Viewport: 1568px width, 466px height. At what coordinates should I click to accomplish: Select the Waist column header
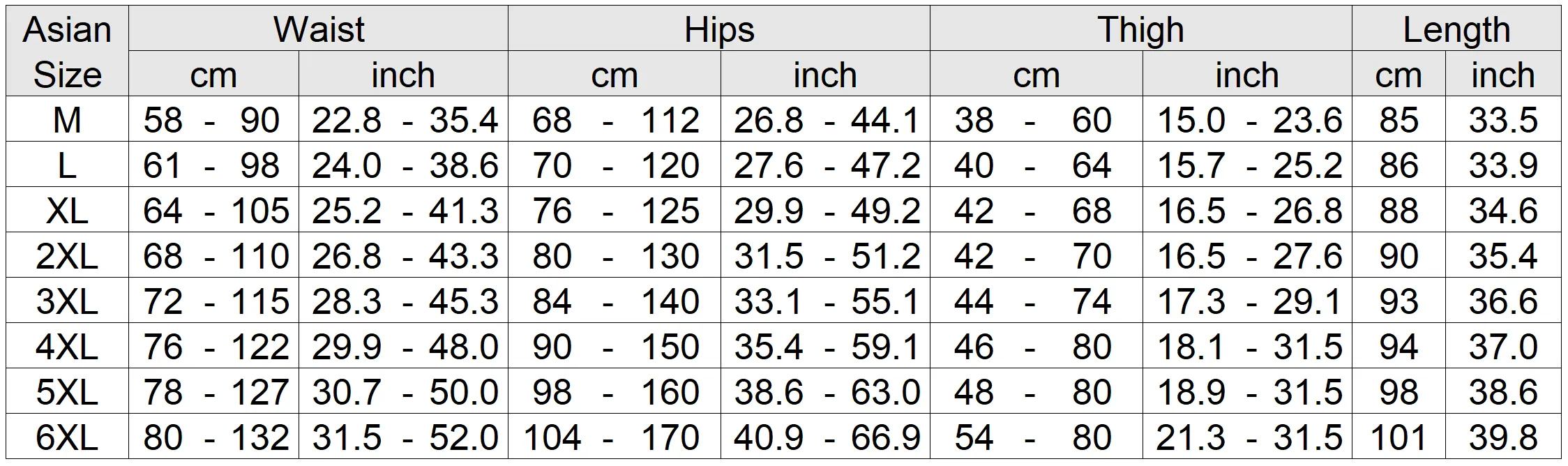[319, 29]
